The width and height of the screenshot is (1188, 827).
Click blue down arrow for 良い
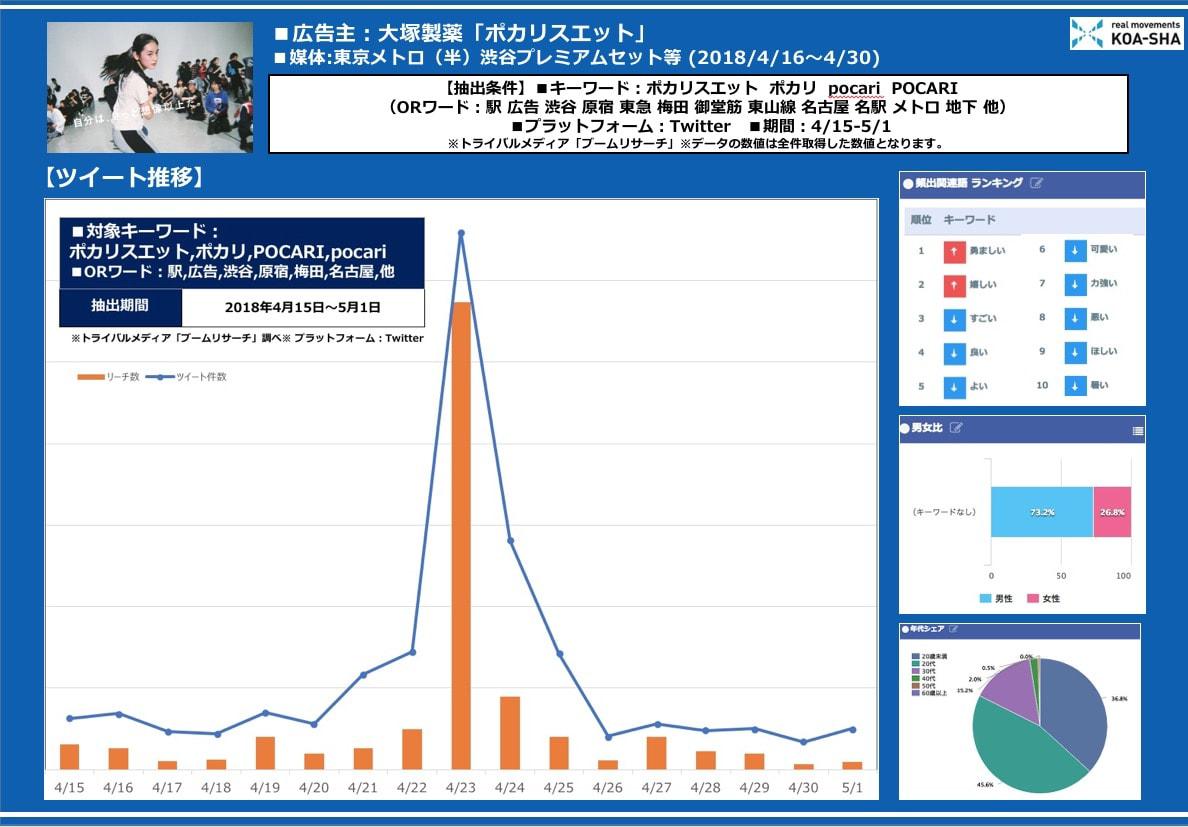click(954, 354)
